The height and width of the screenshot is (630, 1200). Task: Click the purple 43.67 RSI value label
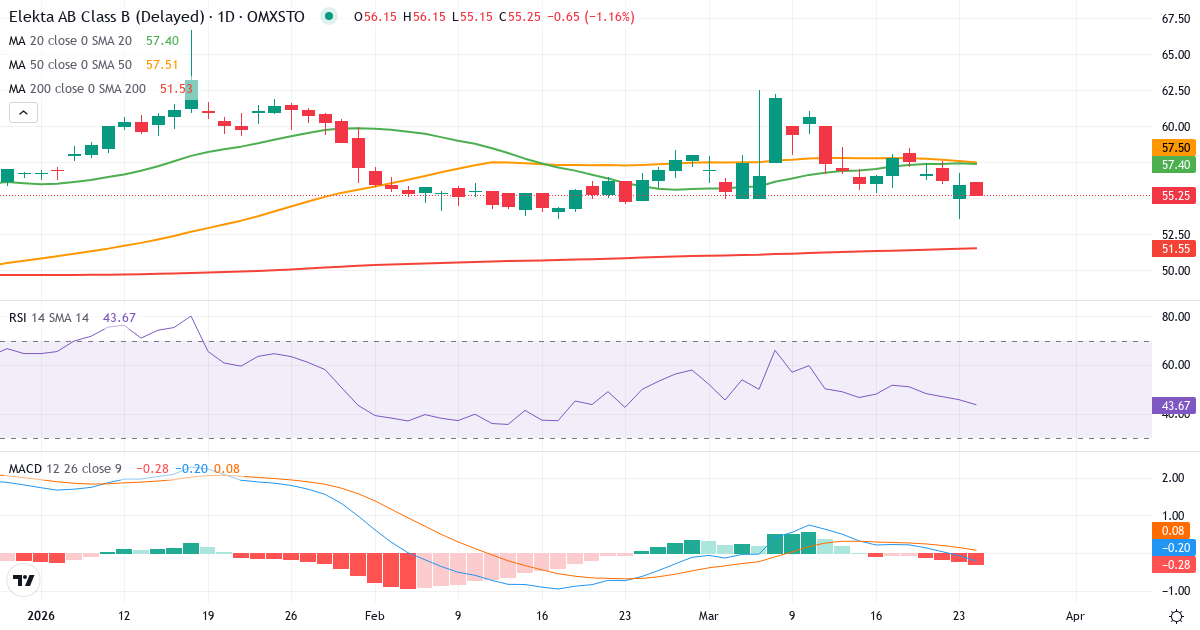[x=1172, y=406]
